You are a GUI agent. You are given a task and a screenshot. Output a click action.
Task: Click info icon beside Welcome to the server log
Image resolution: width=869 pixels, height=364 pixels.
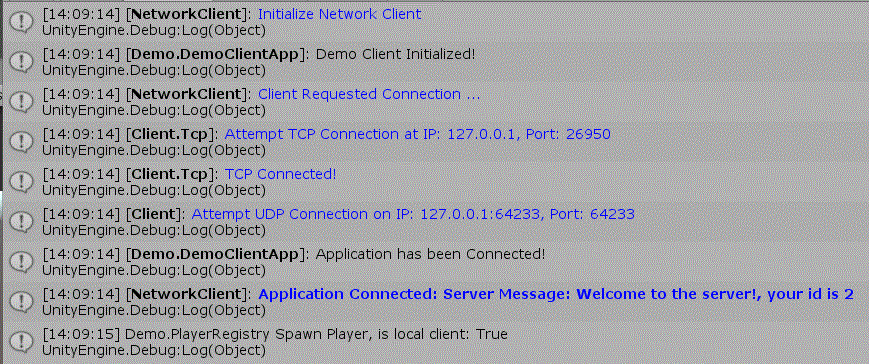point(21,301)
